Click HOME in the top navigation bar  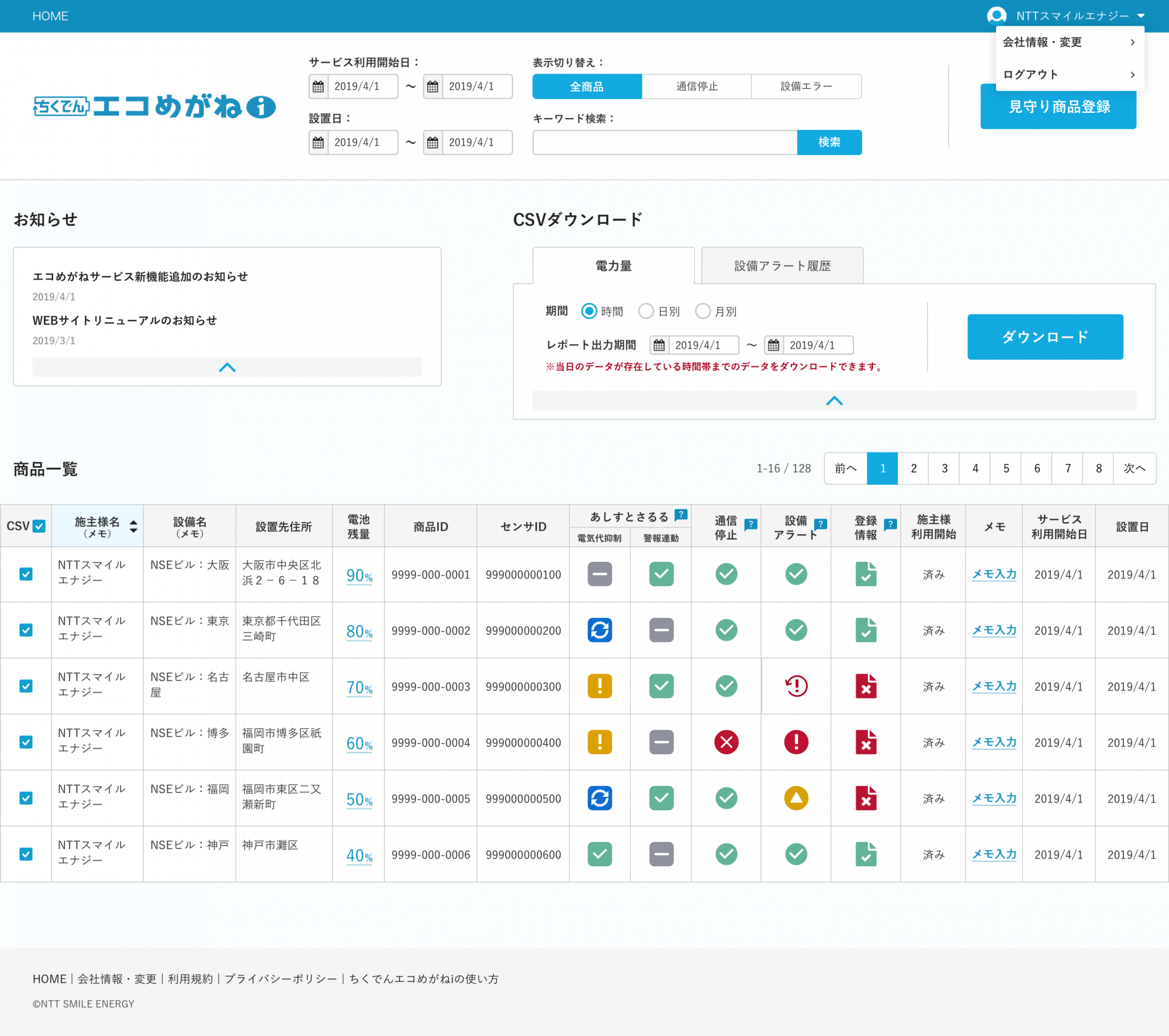pyautogui.click(x=50, y=16)
